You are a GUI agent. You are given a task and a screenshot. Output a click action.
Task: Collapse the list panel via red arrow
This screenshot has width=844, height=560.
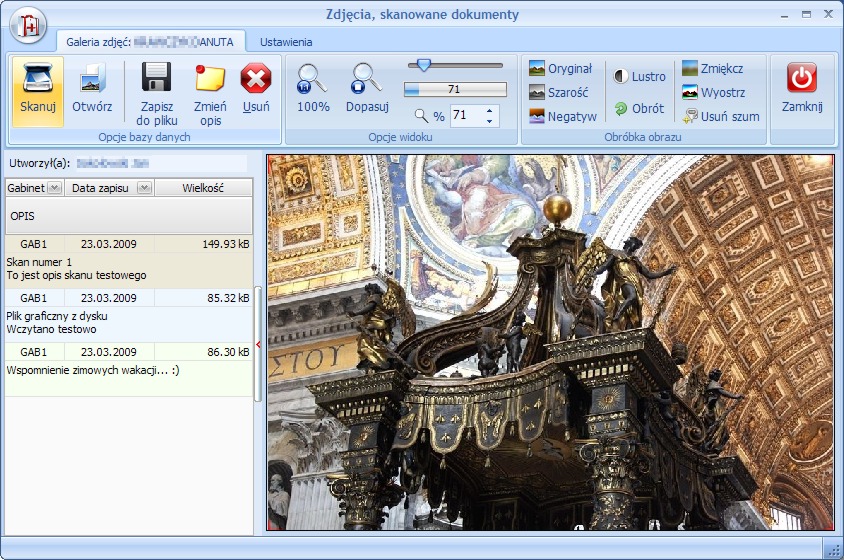259,344
